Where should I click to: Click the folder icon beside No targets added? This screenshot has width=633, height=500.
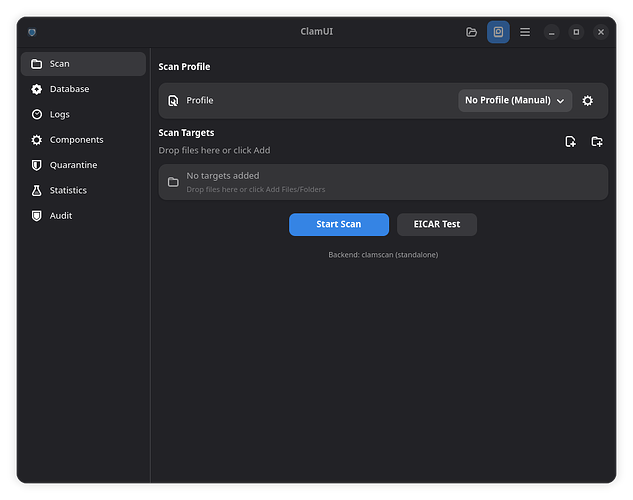173,182
